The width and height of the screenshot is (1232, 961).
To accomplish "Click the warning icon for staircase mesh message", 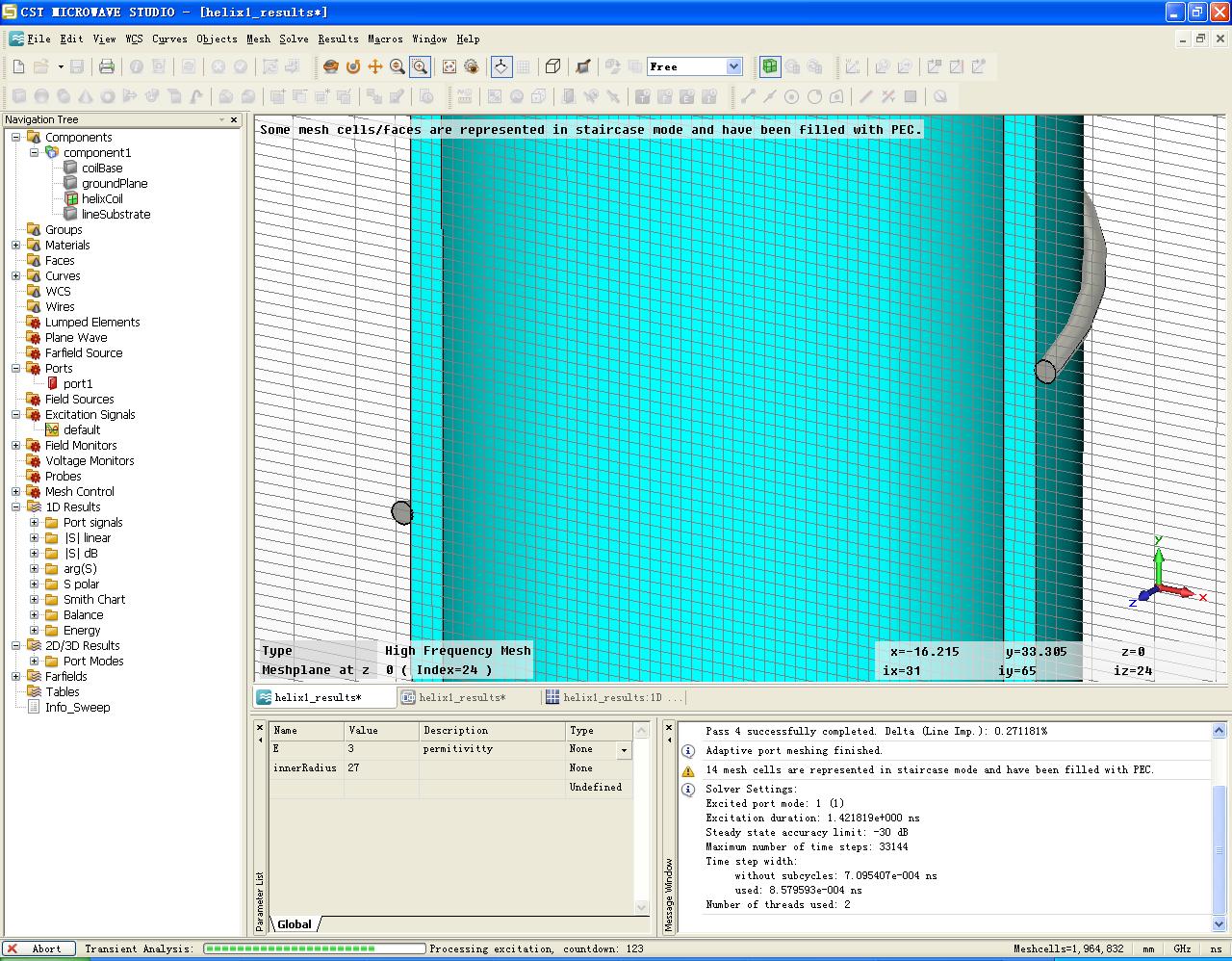I will coord(688,770).
